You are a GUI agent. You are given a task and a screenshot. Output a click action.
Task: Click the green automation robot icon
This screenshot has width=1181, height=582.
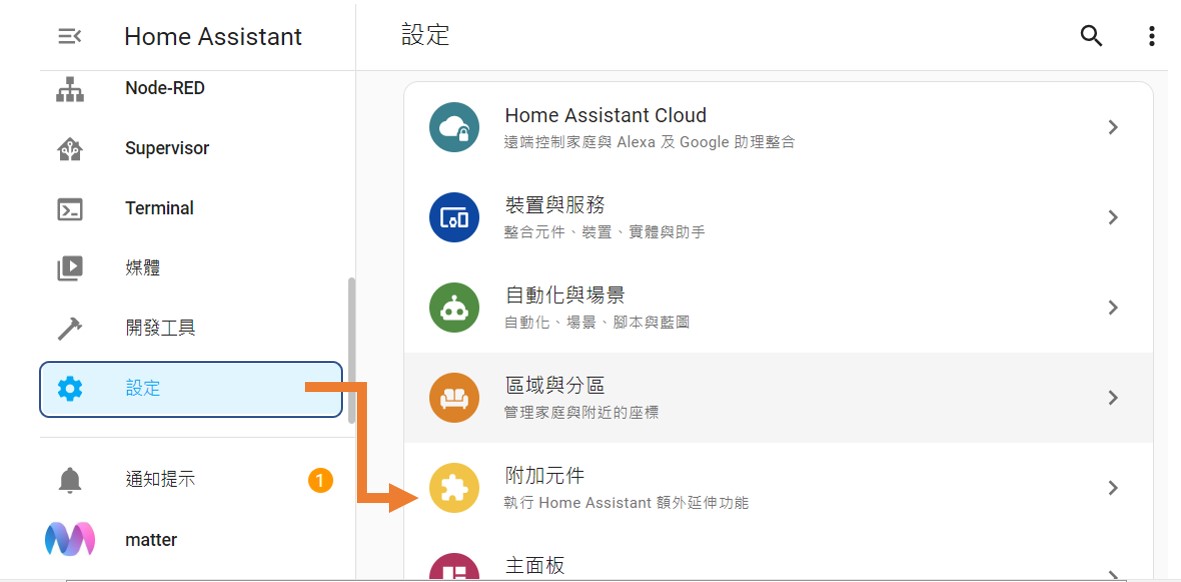point(454,308)
